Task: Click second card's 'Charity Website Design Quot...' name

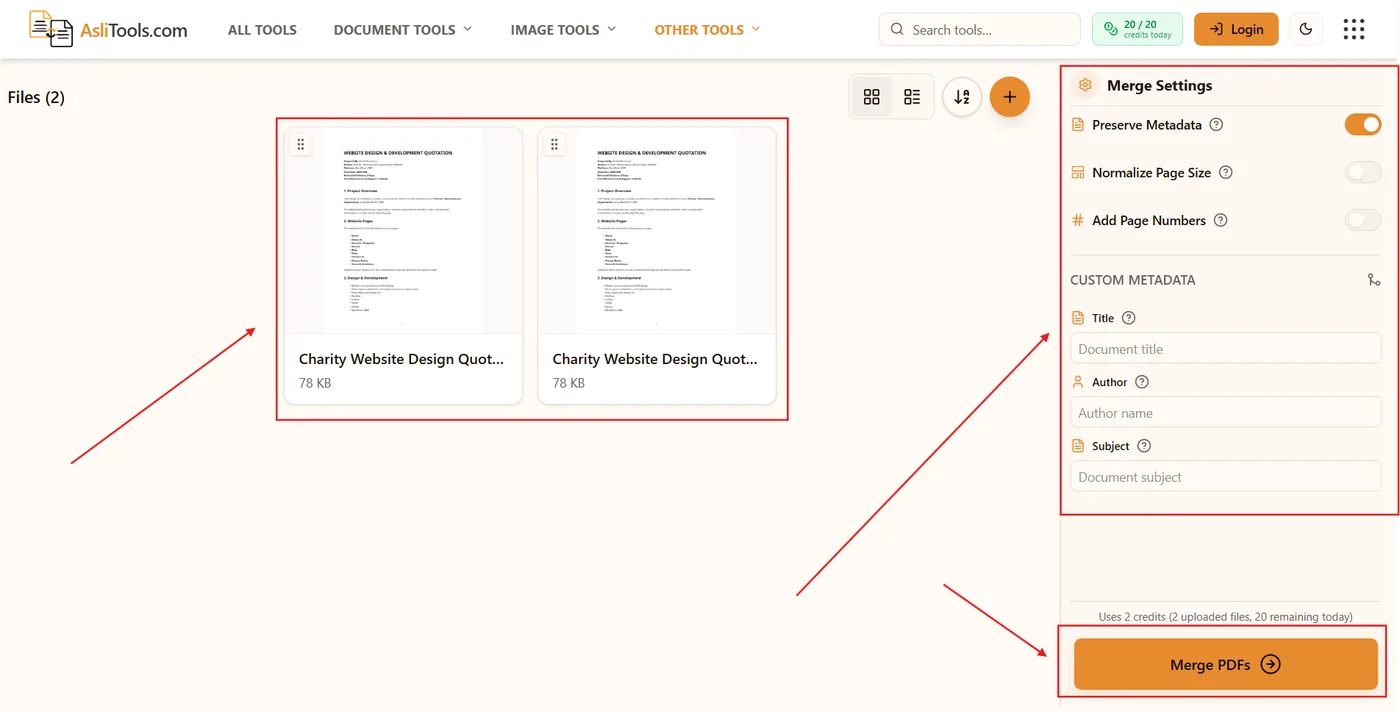Action: (654, 359)
